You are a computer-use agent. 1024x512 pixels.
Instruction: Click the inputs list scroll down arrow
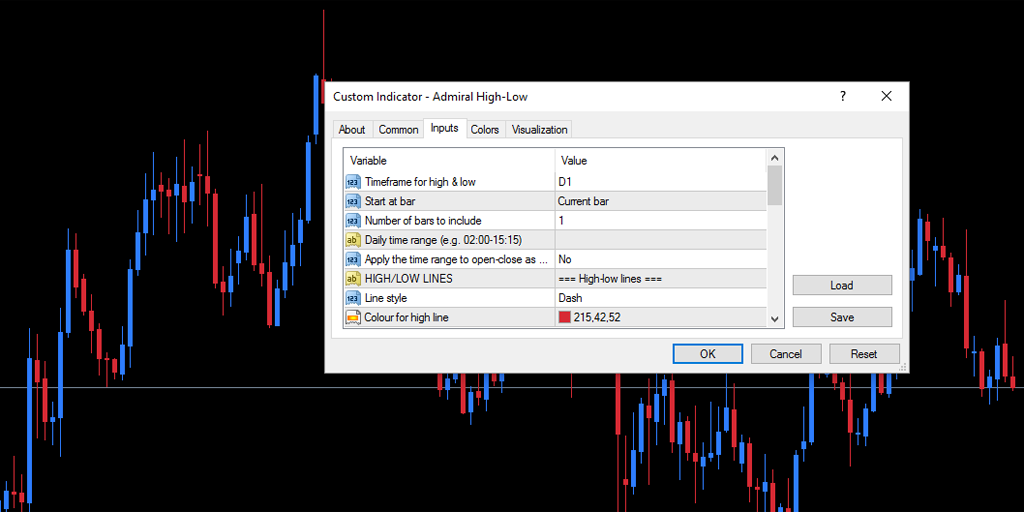[x=775, y=319]
